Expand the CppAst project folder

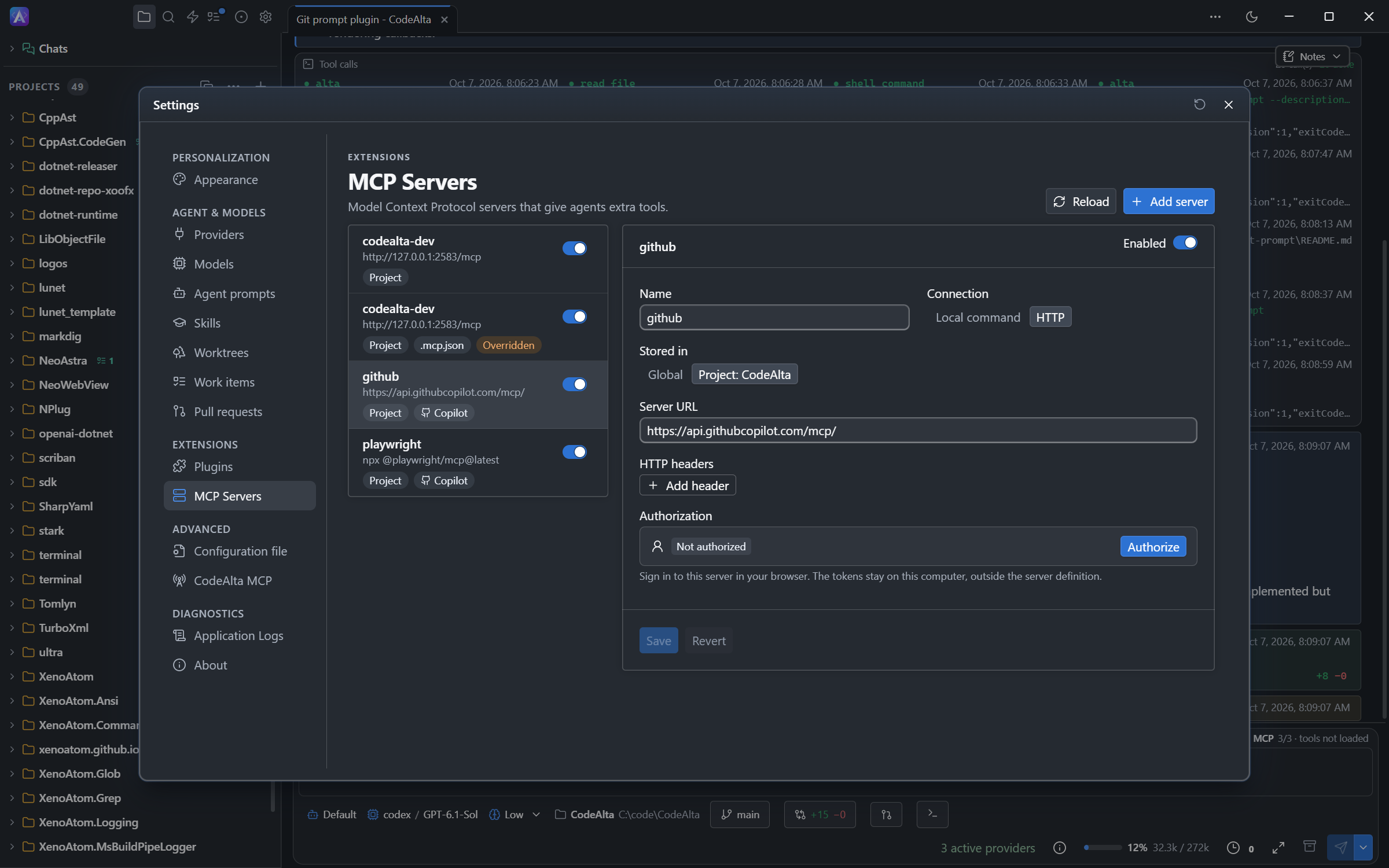tap(12, 117)
